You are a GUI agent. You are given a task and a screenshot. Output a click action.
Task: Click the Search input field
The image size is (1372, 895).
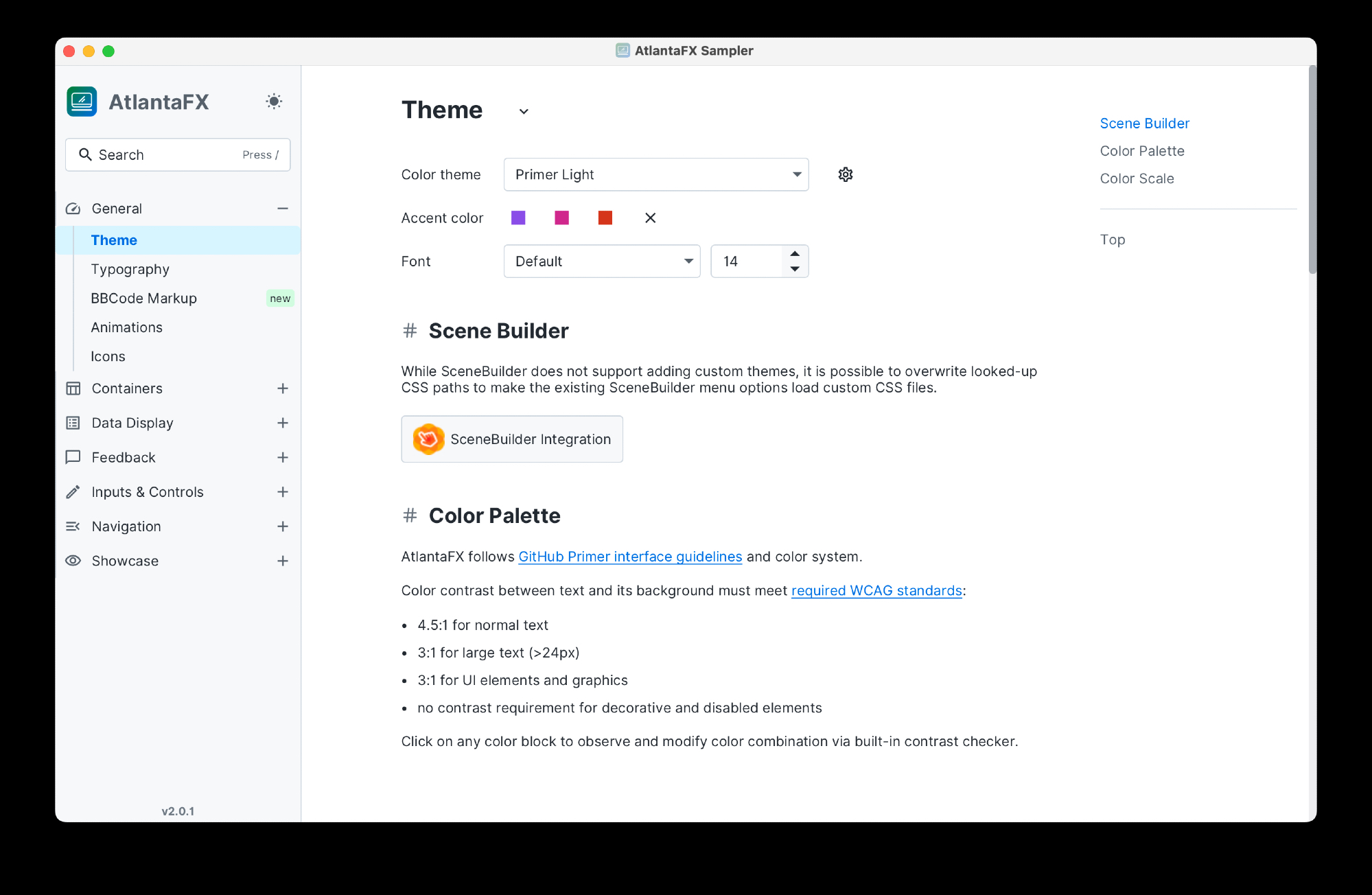177,155
